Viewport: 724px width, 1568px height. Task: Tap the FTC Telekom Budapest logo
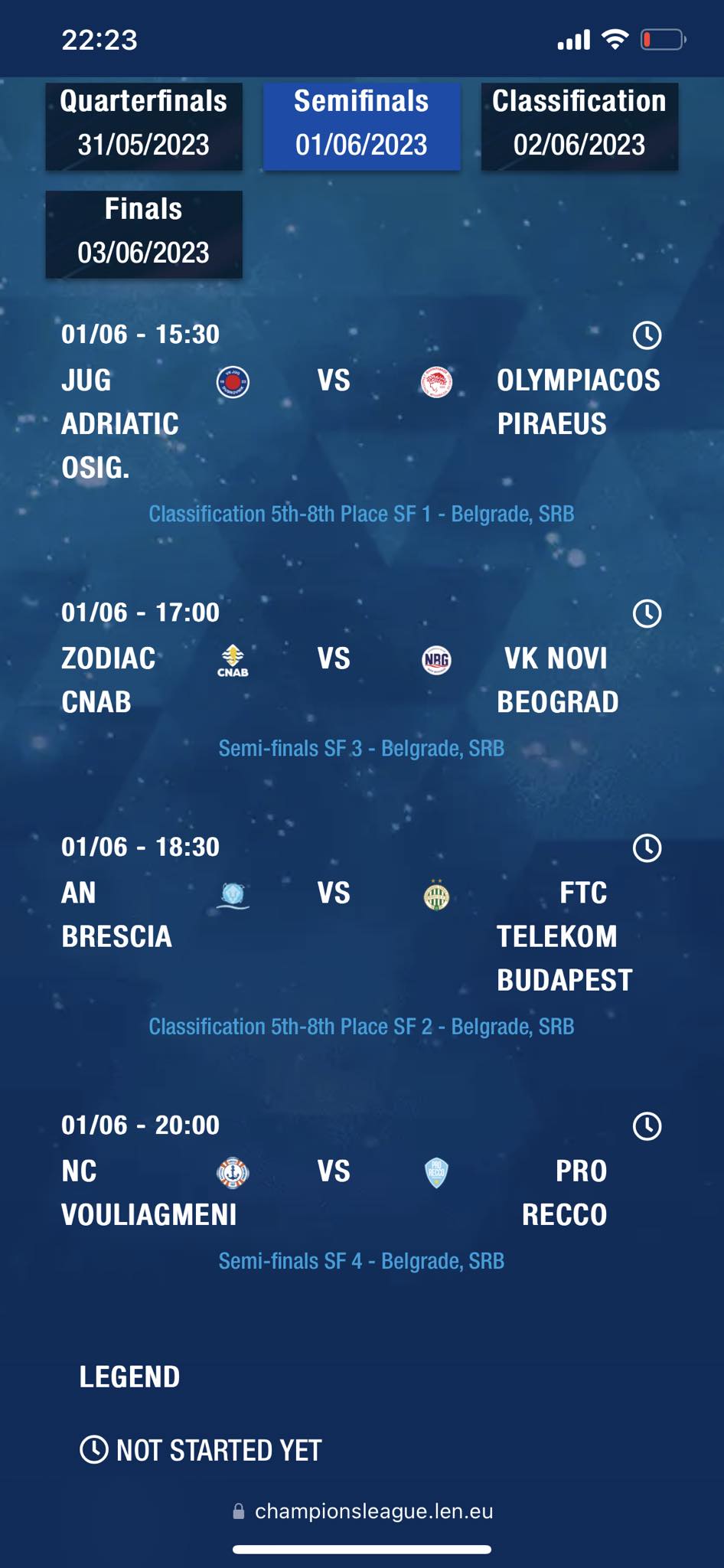pos(436,894)
